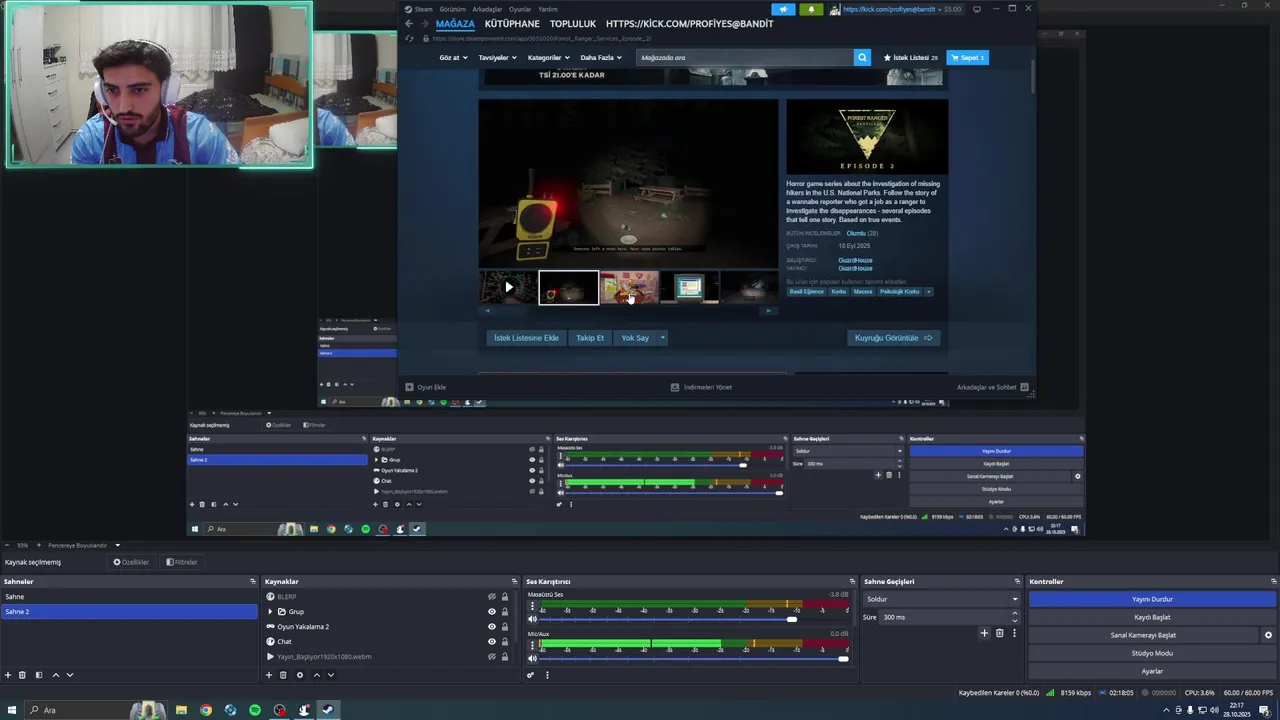Open advanced audio properties gears icon in Ses Karıştırıcı
Screen dimensions: 1280x720
(x=531, y=675)
